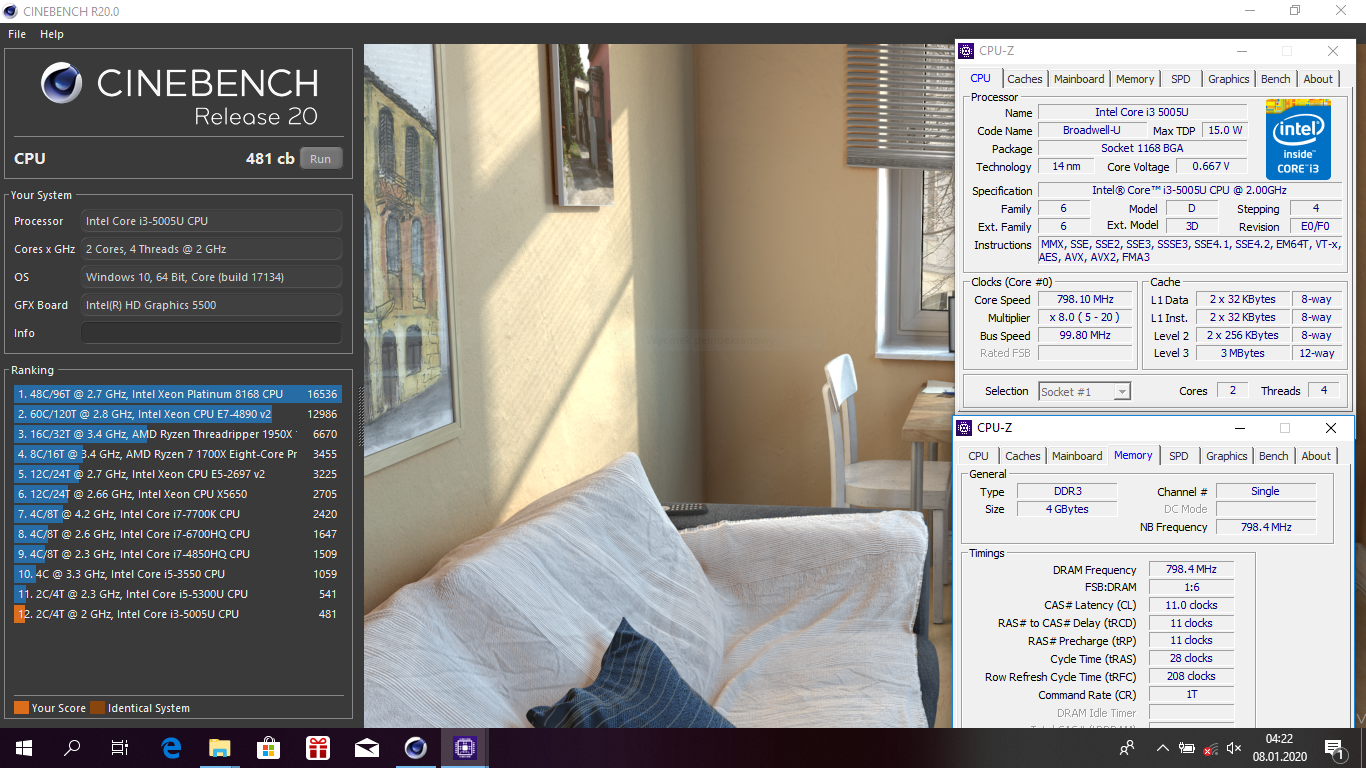Open Microsoft Store from the taskbar
This screenshot has height=768, width=1366.
269,747
